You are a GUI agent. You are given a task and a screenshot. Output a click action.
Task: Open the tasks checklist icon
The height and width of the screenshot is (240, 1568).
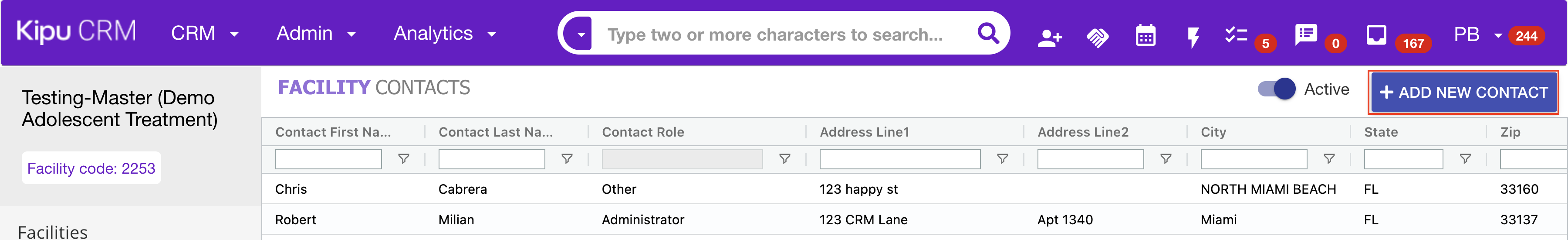pos(1236,35)
